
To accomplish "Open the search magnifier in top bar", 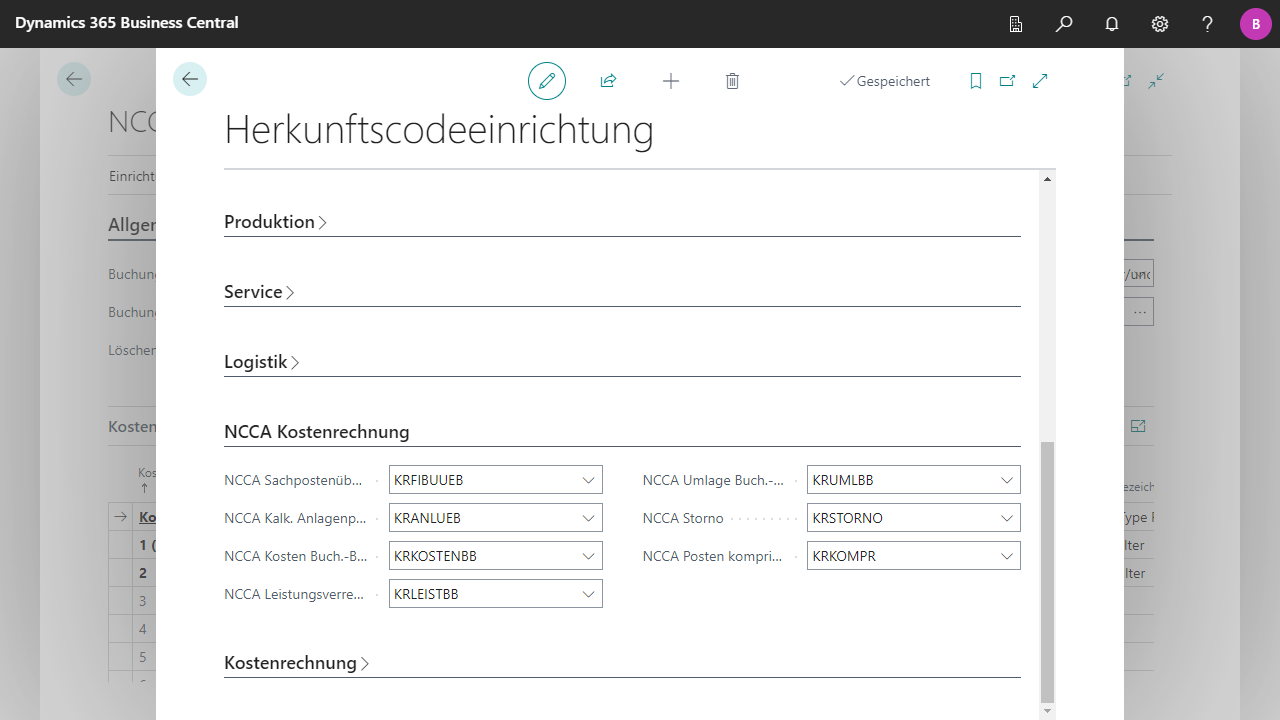I will [x=1064, y=24].
